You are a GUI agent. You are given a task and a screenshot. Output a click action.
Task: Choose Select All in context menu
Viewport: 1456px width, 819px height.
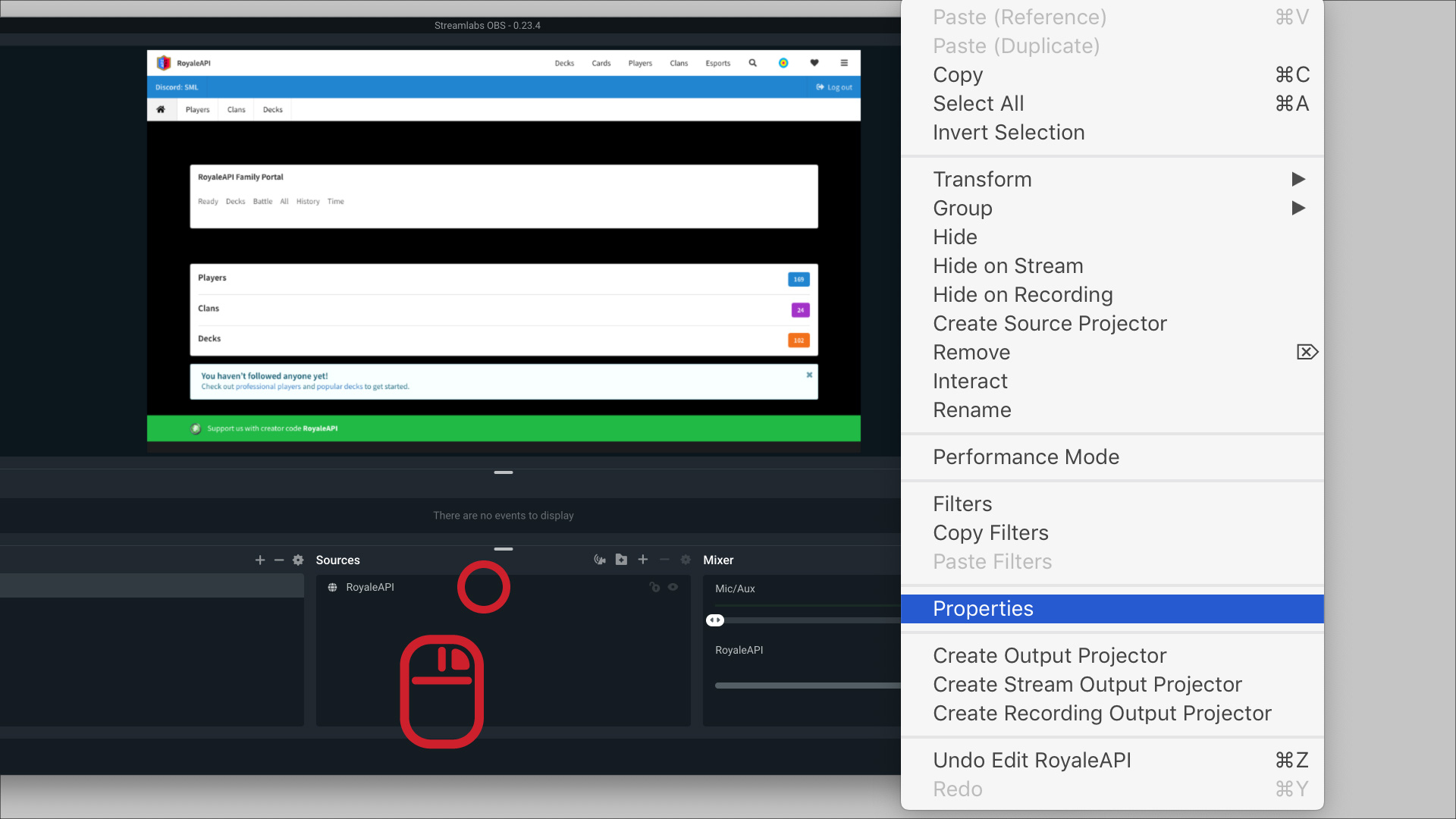tap(1112, 103)
